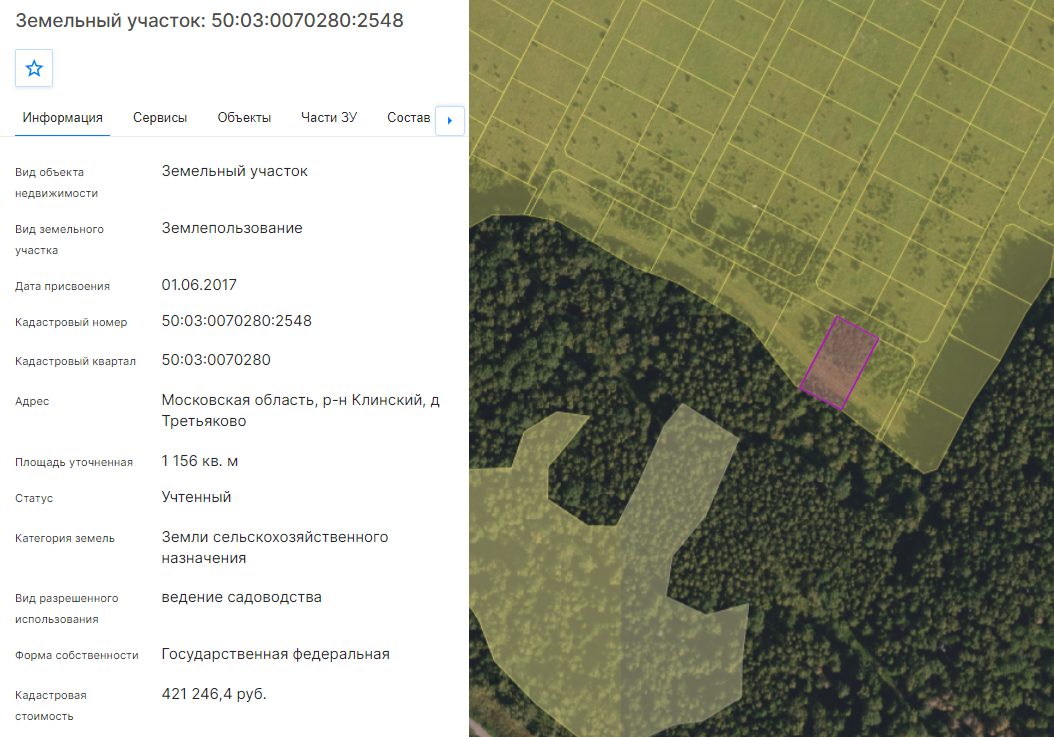The width and height of the screenshot is (1054, 737).
Task: Click the status value Учтенный
Action: click(196, 497)
